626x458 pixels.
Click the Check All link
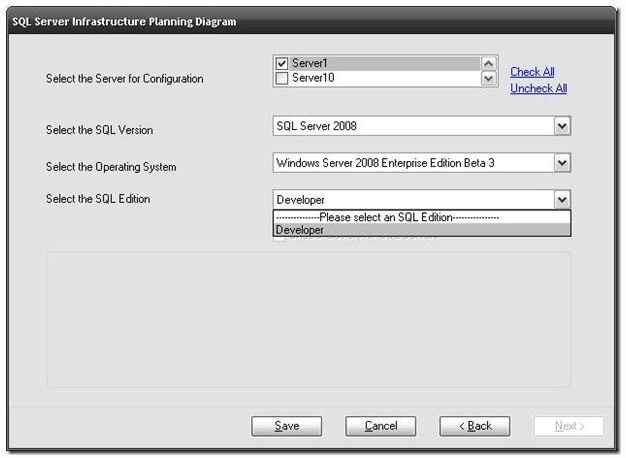(x=532, y=72)
